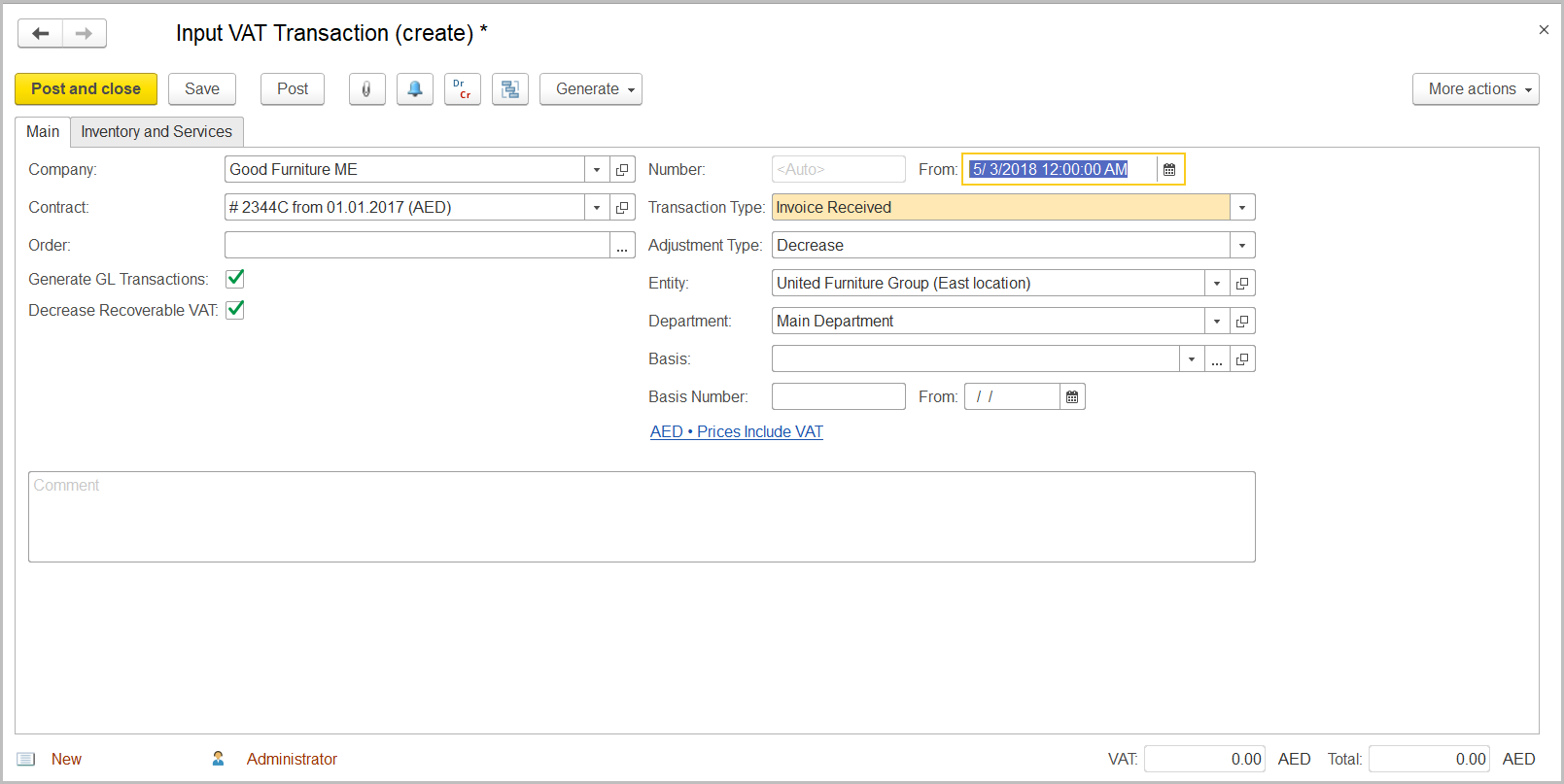This screenshot has height=784, width=1564.
Task: Go back with the left arrow button
Action: click(41, 33)
